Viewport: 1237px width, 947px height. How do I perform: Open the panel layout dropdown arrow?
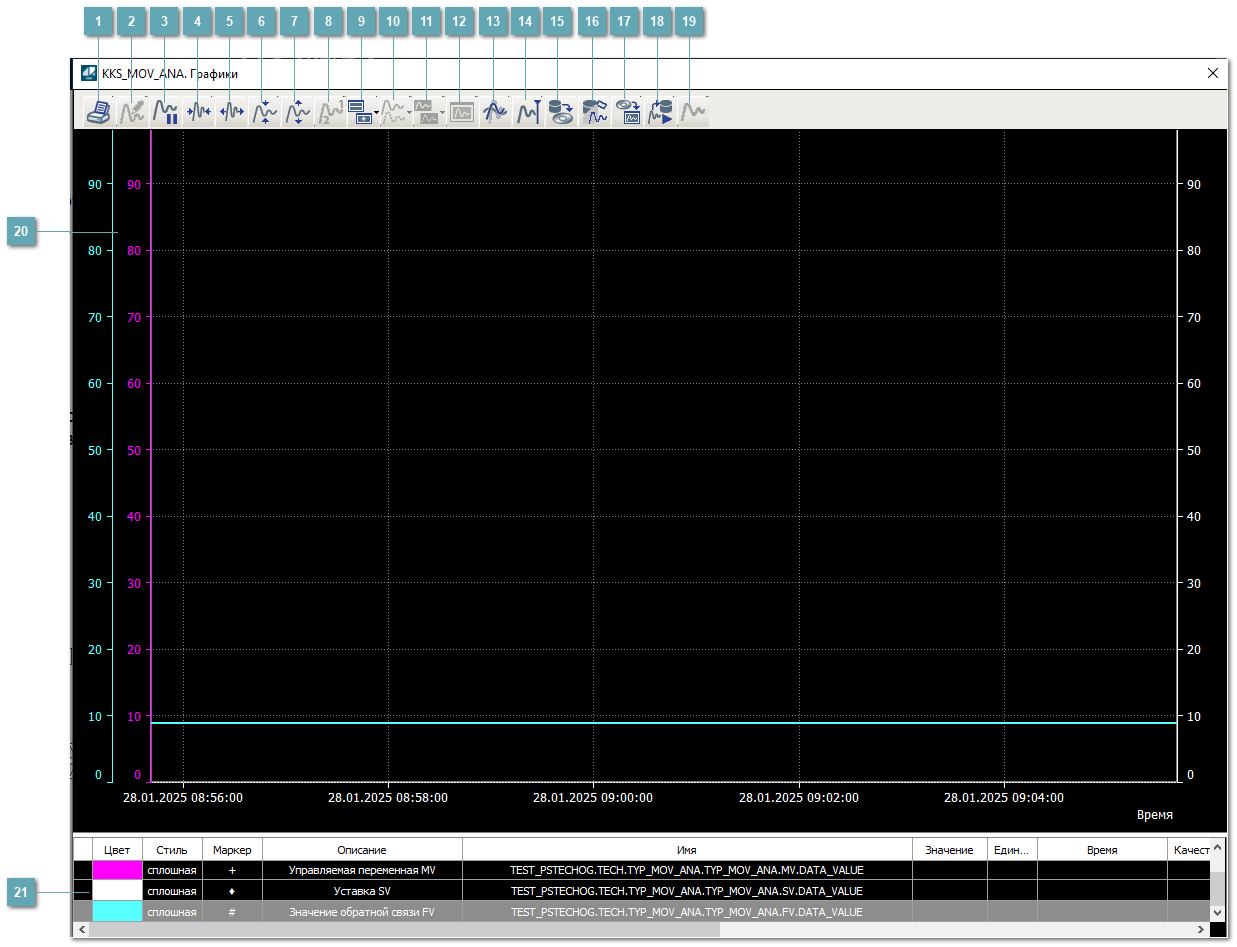pos(376,114)
